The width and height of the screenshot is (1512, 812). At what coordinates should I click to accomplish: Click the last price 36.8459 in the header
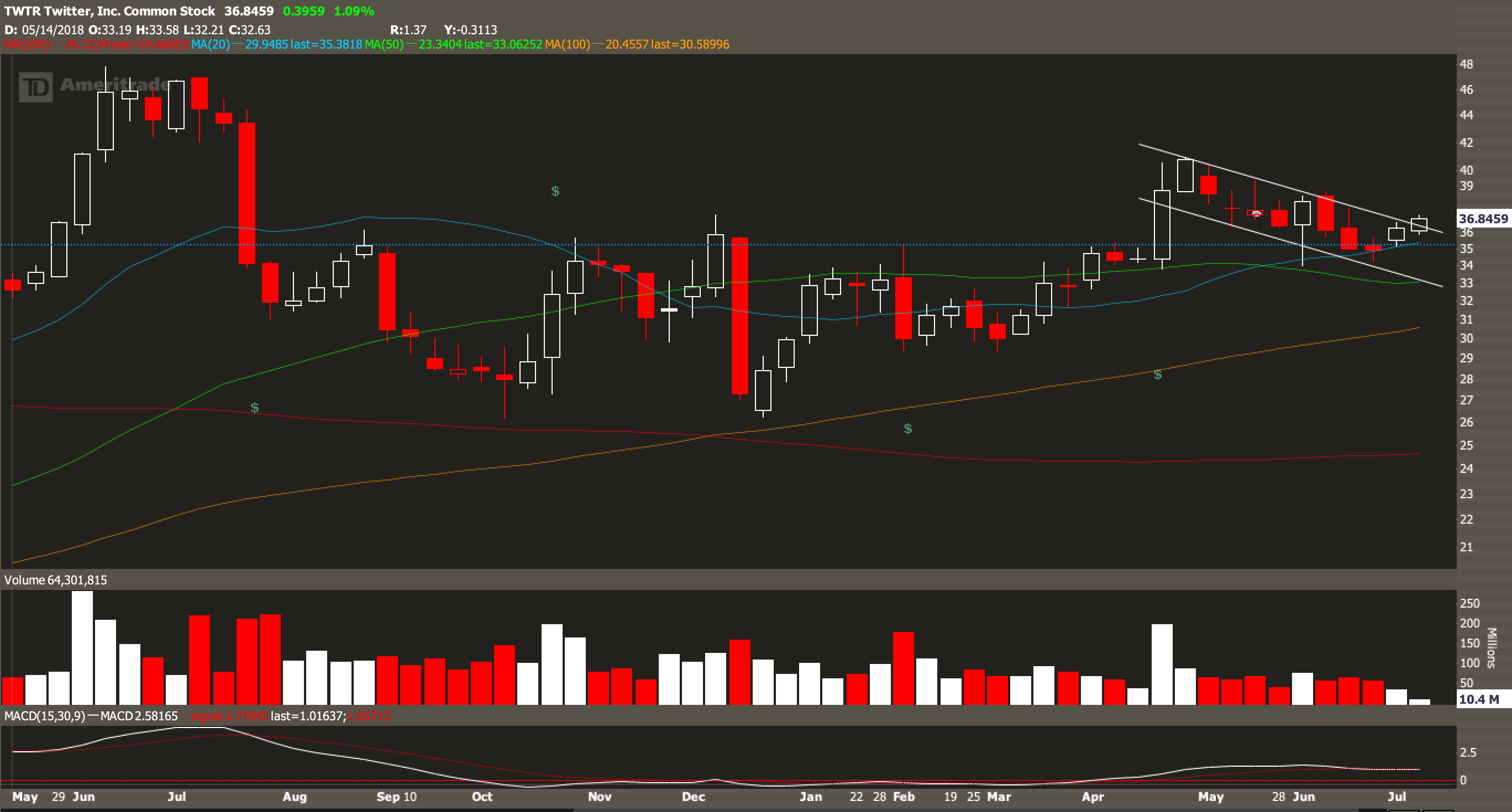click(249, 11)
